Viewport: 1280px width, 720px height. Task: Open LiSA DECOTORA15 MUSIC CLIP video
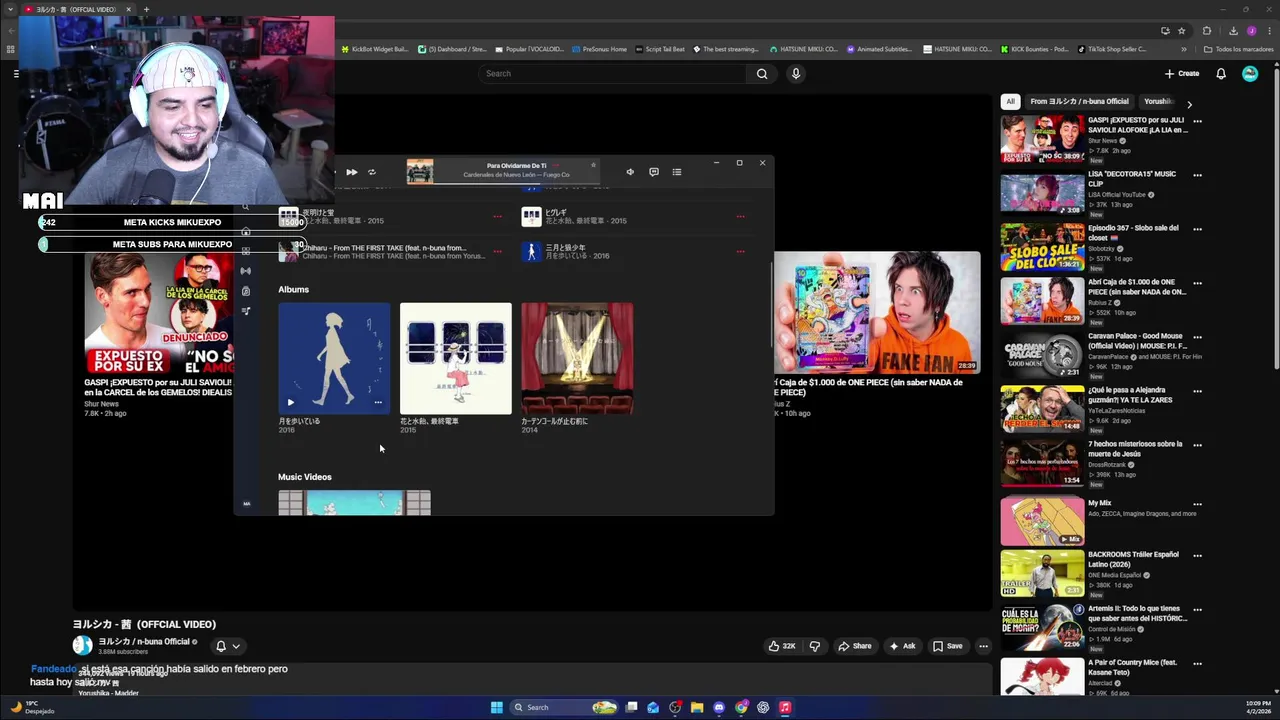pyautogui.click(x=1042, y=193)
